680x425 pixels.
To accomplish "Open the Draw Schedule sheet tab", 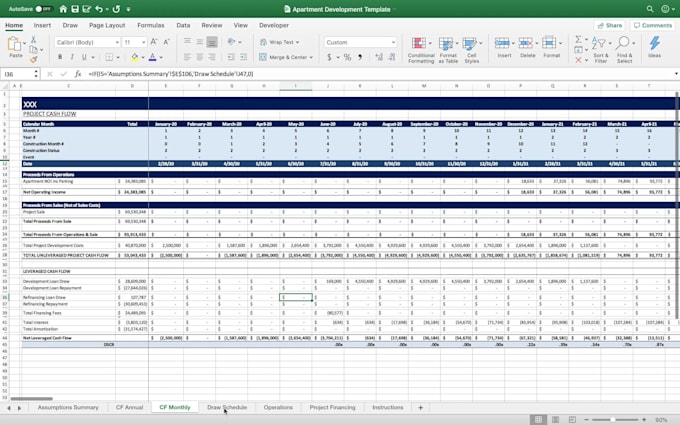I will tap(227, 408).
